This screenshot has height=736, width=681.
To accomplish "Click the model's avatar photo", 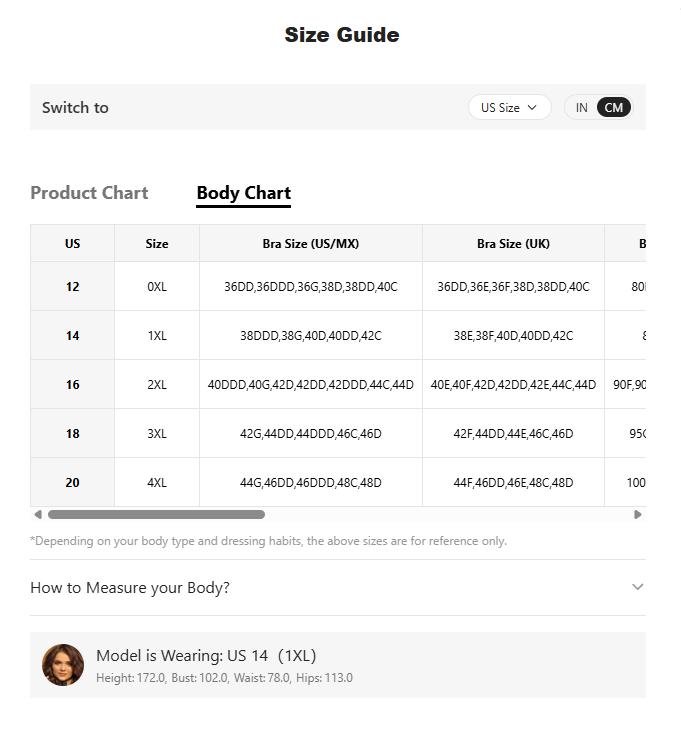I will 63,665.
